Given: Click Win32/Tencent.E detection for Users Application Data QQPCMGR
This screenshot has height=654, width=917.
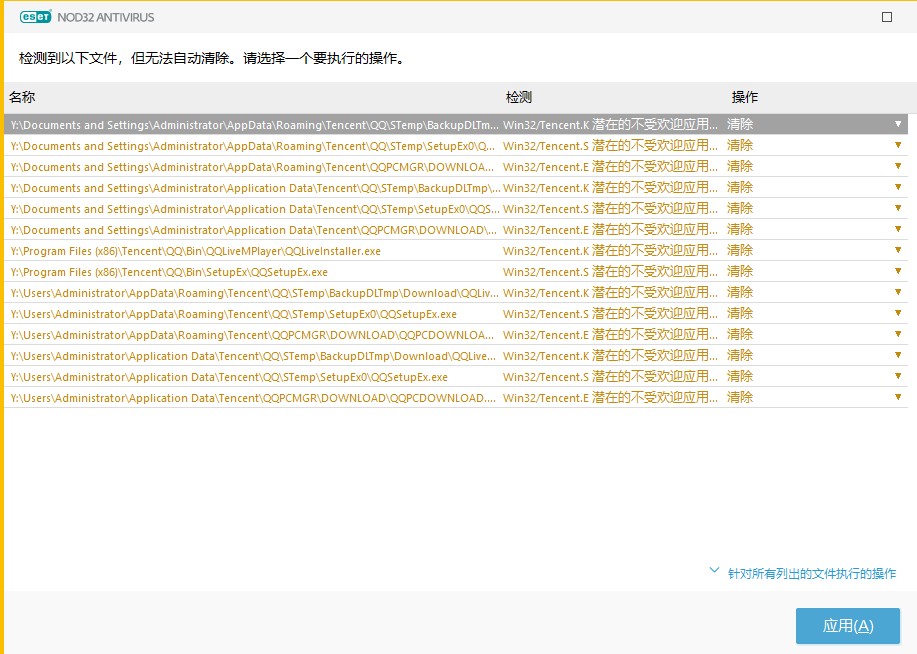Looking at the screenshot, I should point(610,398).
